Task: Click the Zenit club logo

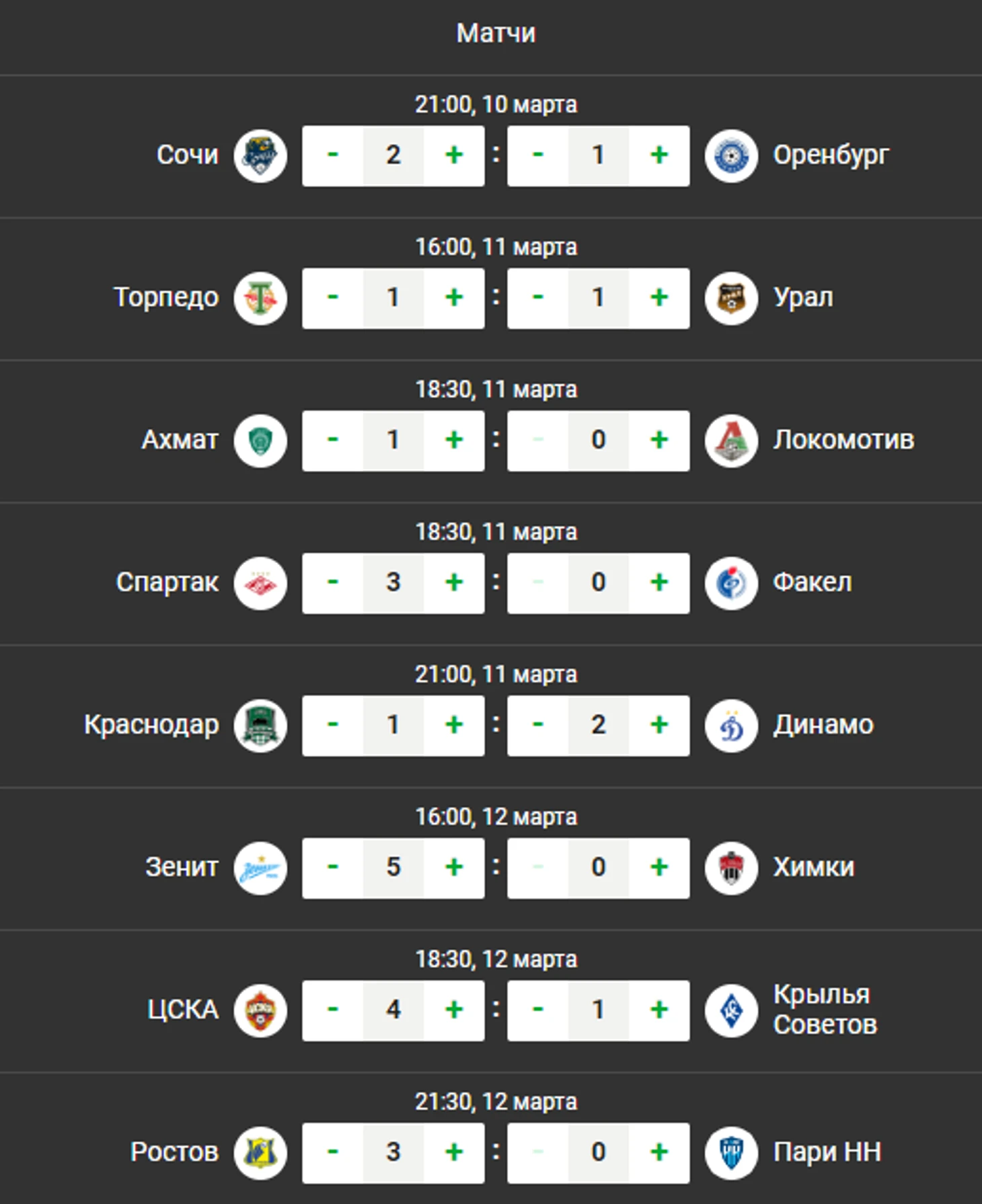Action: pos(260,868)
